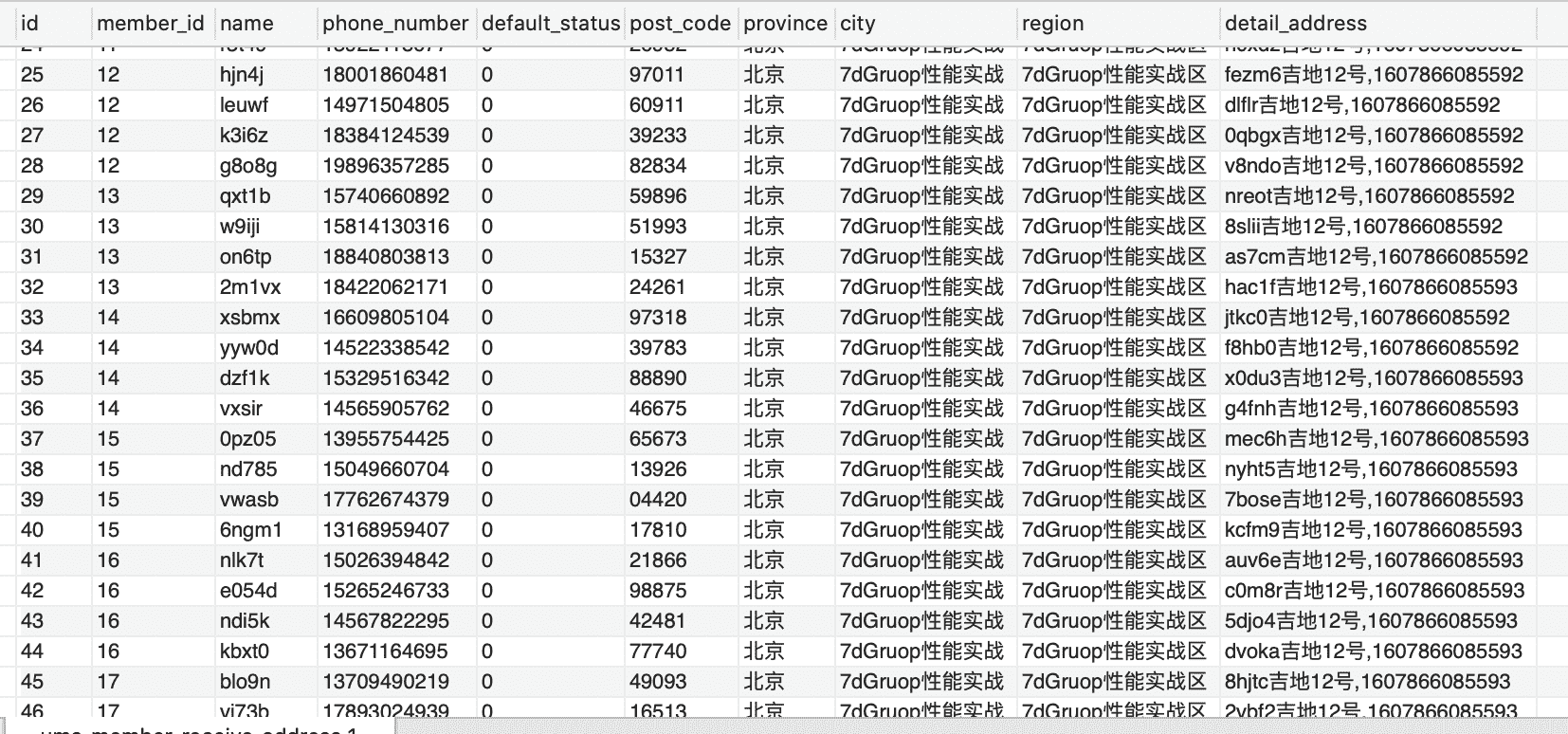Click address starting with hac1f
Image resolution: width=1568 pixels, height=734 pixels.
tap(1371, 287)
